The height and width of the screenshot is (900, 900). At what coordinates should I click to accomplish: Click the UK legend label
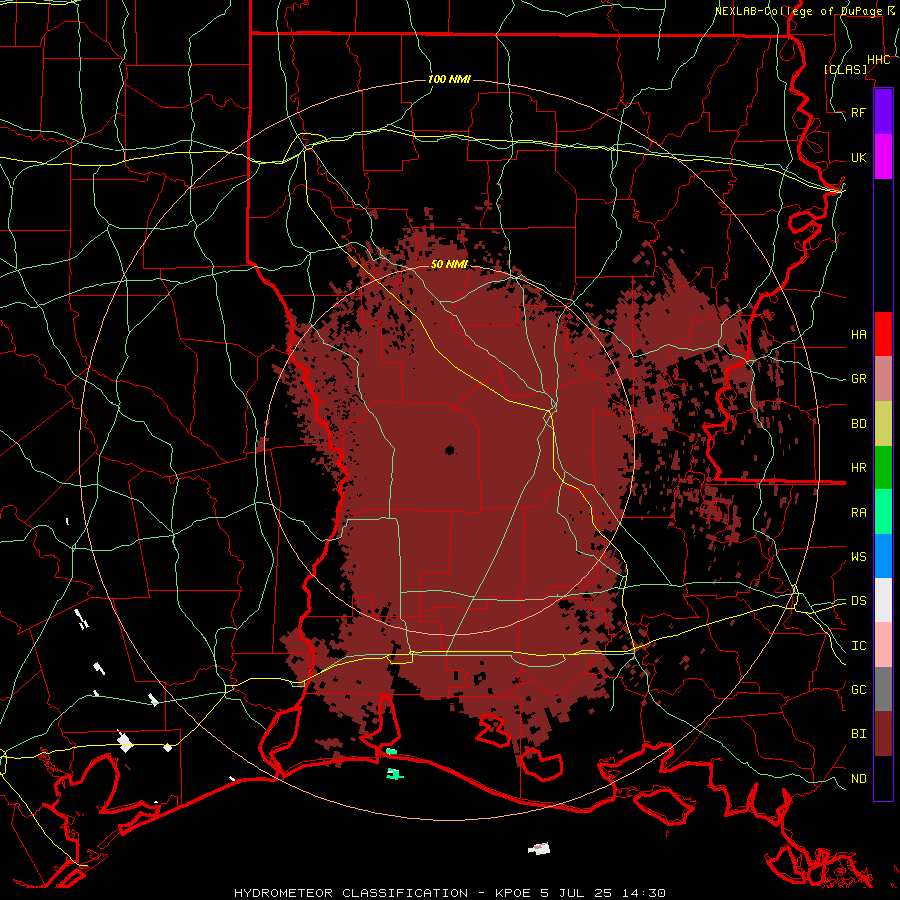pyautogui.click(x=858, y=157)
